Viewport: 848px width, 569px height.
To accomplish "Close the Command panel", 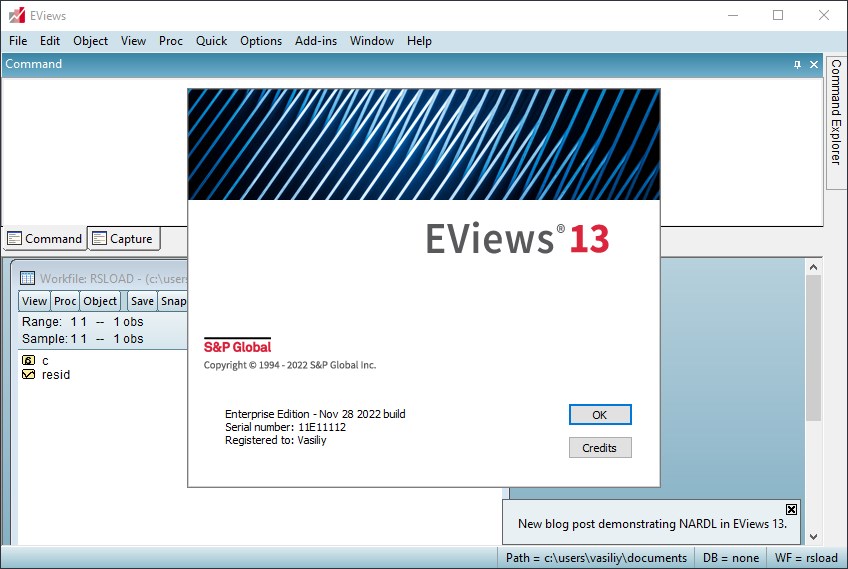I will point(814,64).
